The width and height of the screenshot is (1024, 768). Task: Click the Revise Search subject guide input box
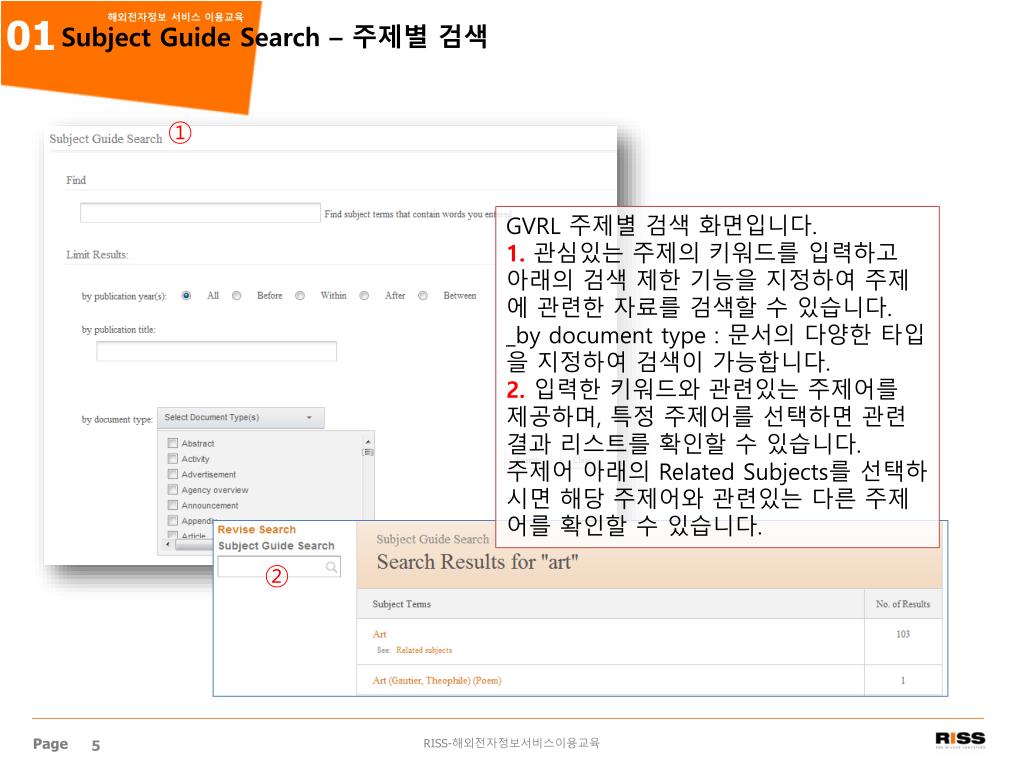point(279,567)
